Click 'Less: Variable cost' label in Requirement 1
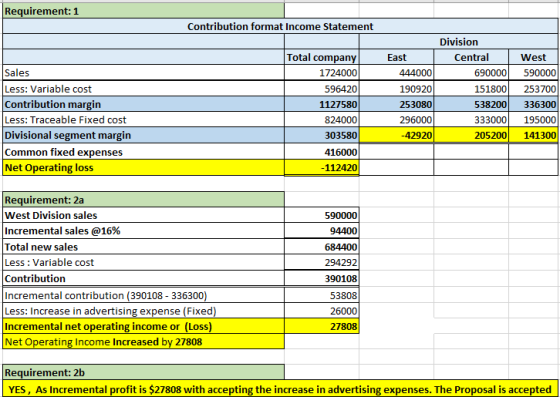Image resolution: width=560 pixels, height=397 pixels. [144, 89]
